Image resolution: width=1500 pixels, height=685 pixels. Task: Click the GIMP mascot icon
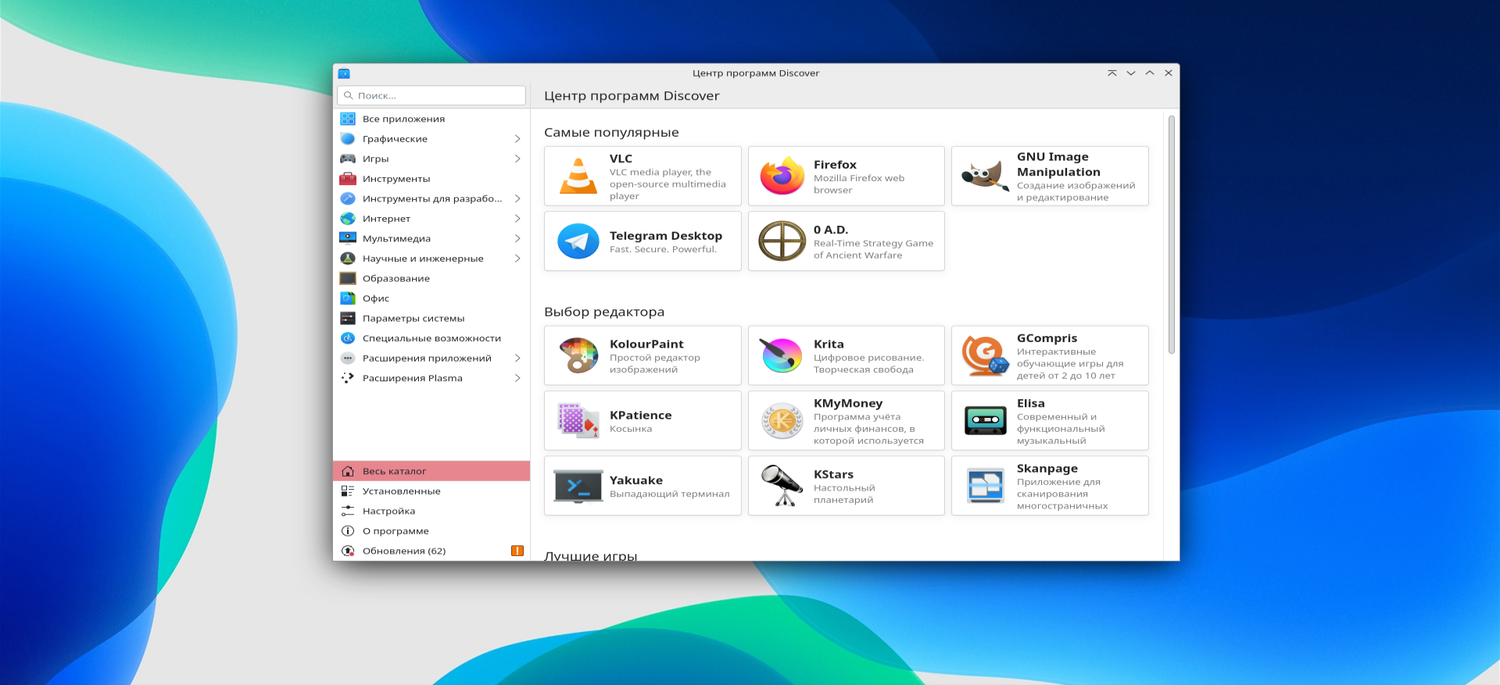pos(985,176)
